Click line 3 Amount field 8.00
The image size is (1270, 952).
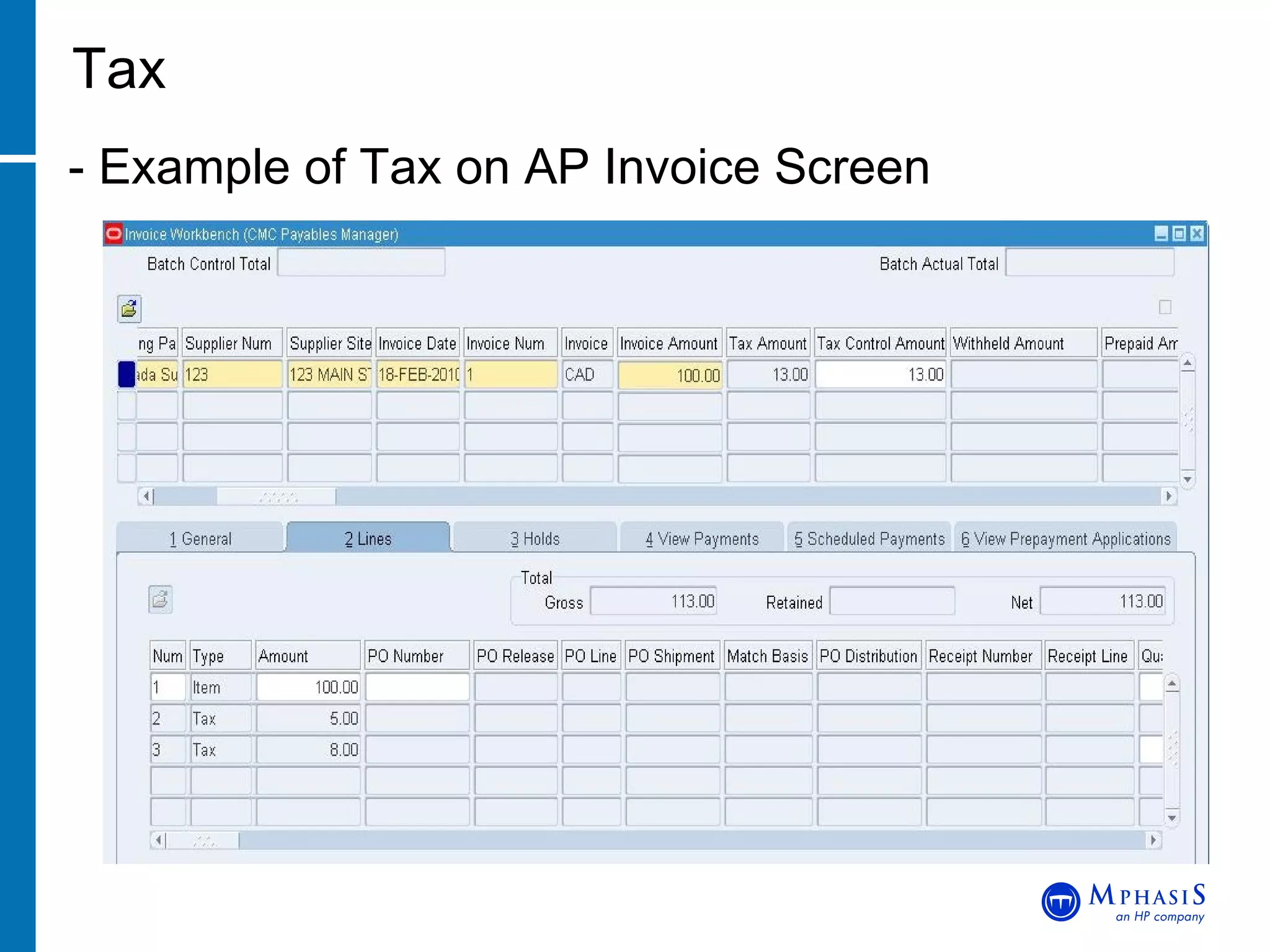click(308, 749)
